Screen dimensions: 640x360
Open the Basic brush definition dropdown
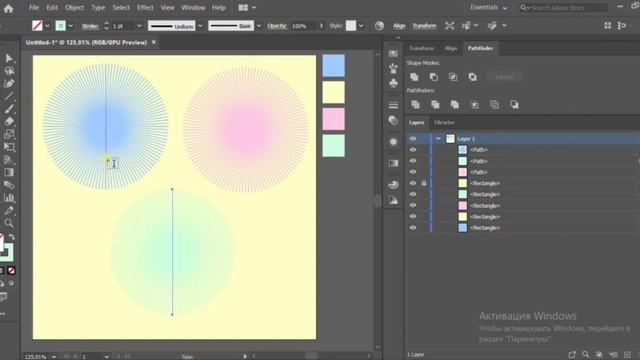click(x=259, y=26)
